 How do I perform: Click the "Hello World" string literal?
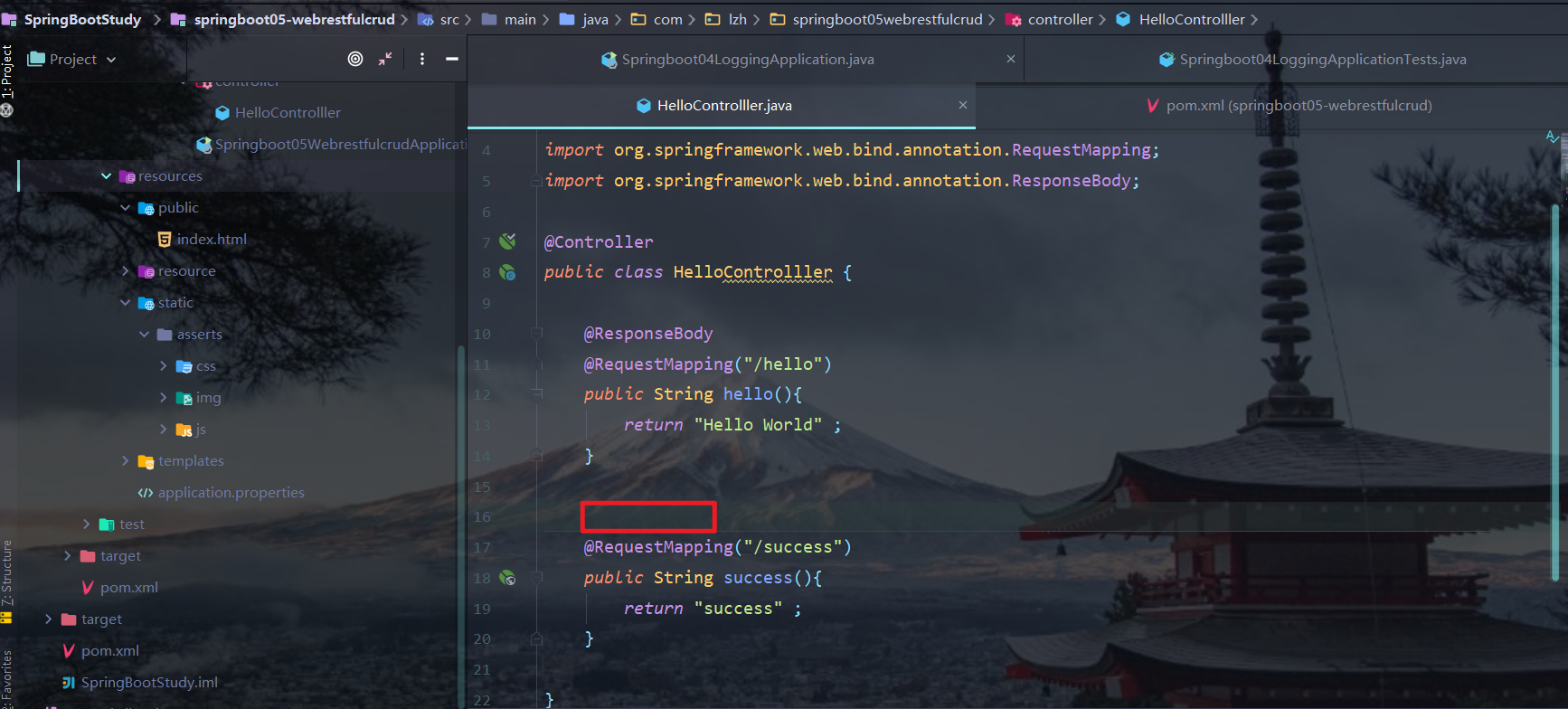(x=759, y=424)
